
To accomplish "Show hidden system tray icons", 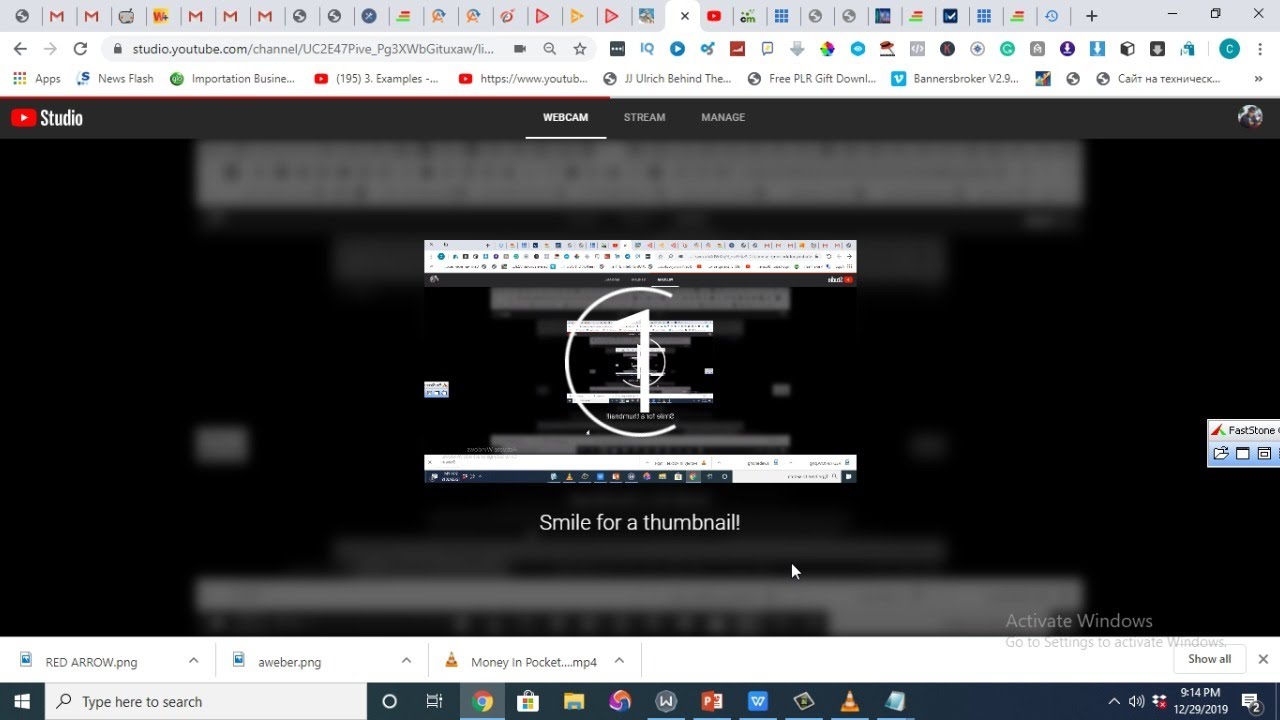I will click(x=1114, y=701).
